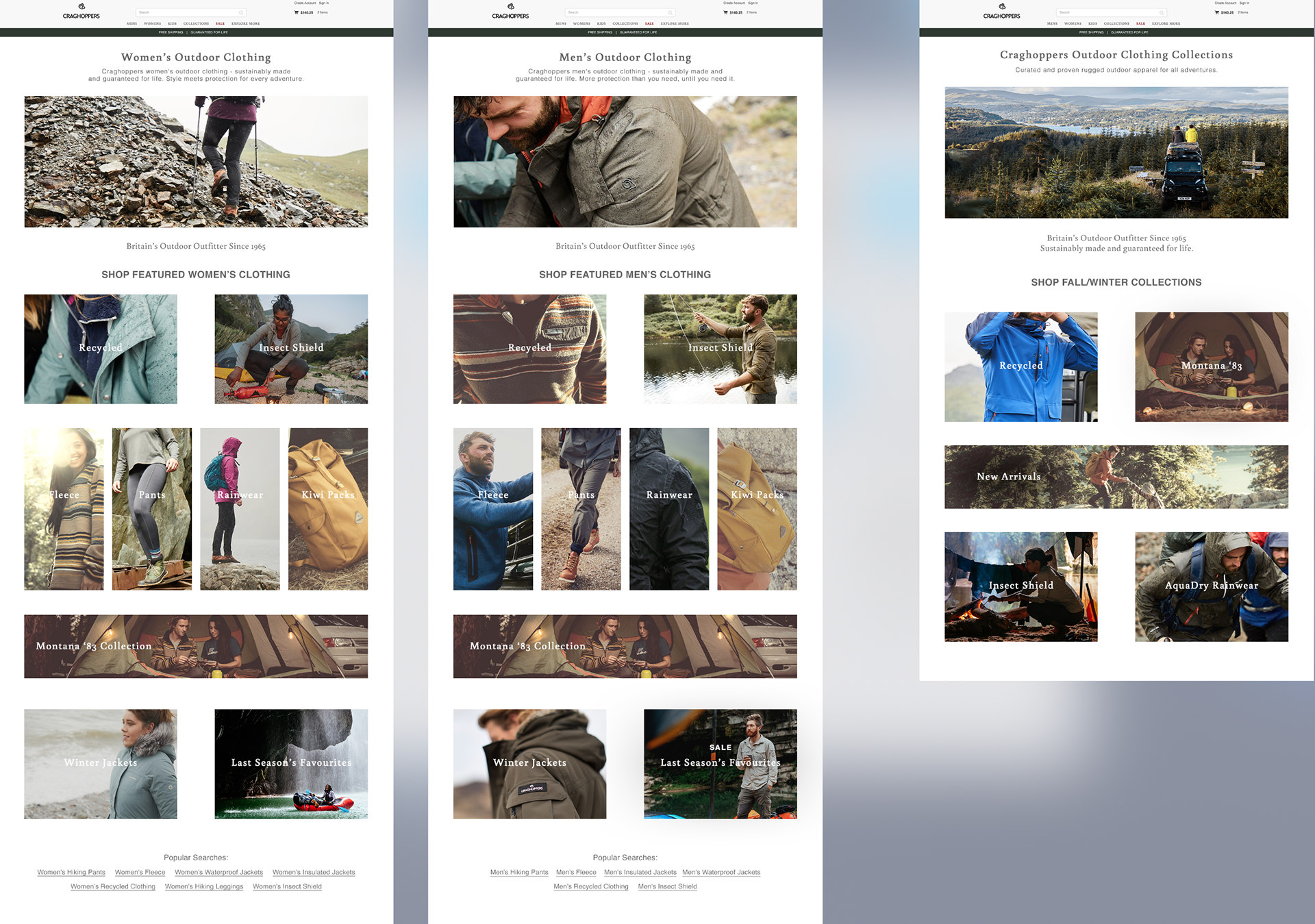1315x924 pixels.
Task: Click Men's Insect Shield popular search link
Action: [667, 886]
